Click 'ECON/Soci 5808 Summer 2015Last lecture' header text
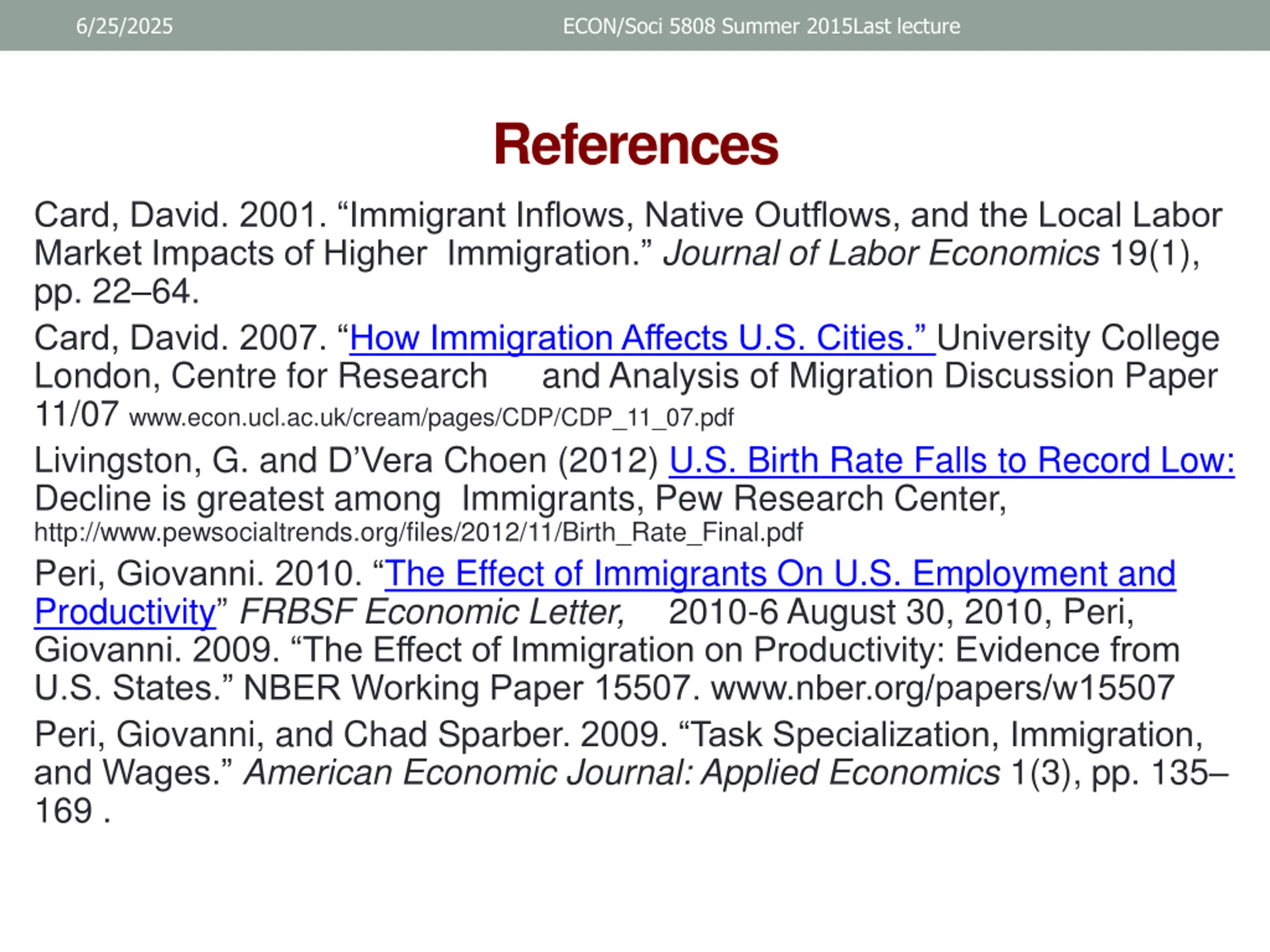 click(761, 26)
